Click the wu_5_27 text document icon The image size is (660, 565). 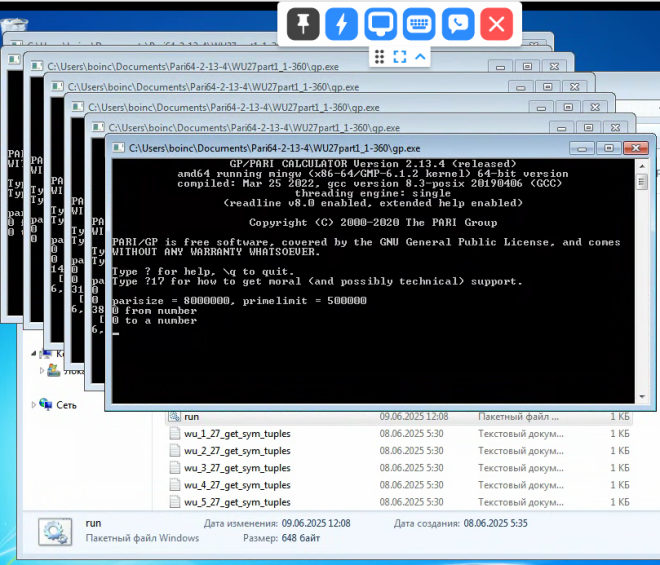(x=174, y=503)
